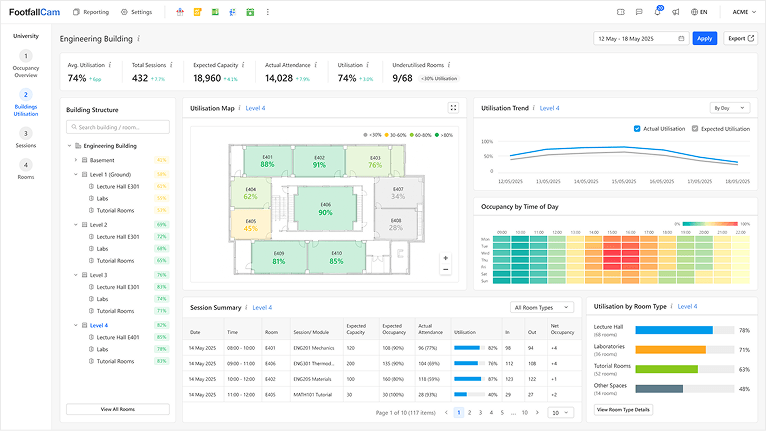The height and width of the screenshot is (431, 766).
Task: Collapse the Level 3 tree node
Action: click(76, 275)
